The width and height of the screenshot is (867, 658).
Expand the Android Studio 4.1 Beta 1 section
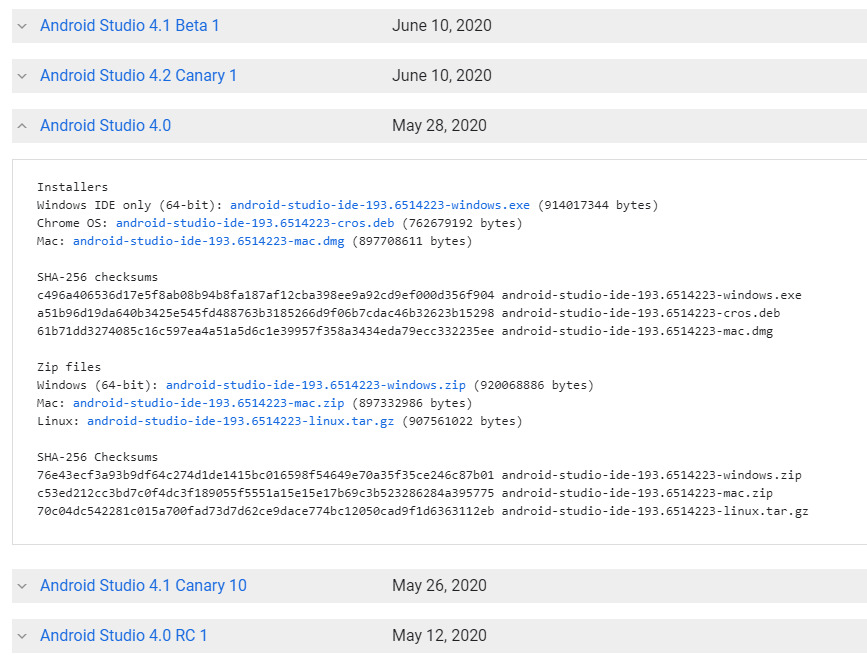pos(21,26)
